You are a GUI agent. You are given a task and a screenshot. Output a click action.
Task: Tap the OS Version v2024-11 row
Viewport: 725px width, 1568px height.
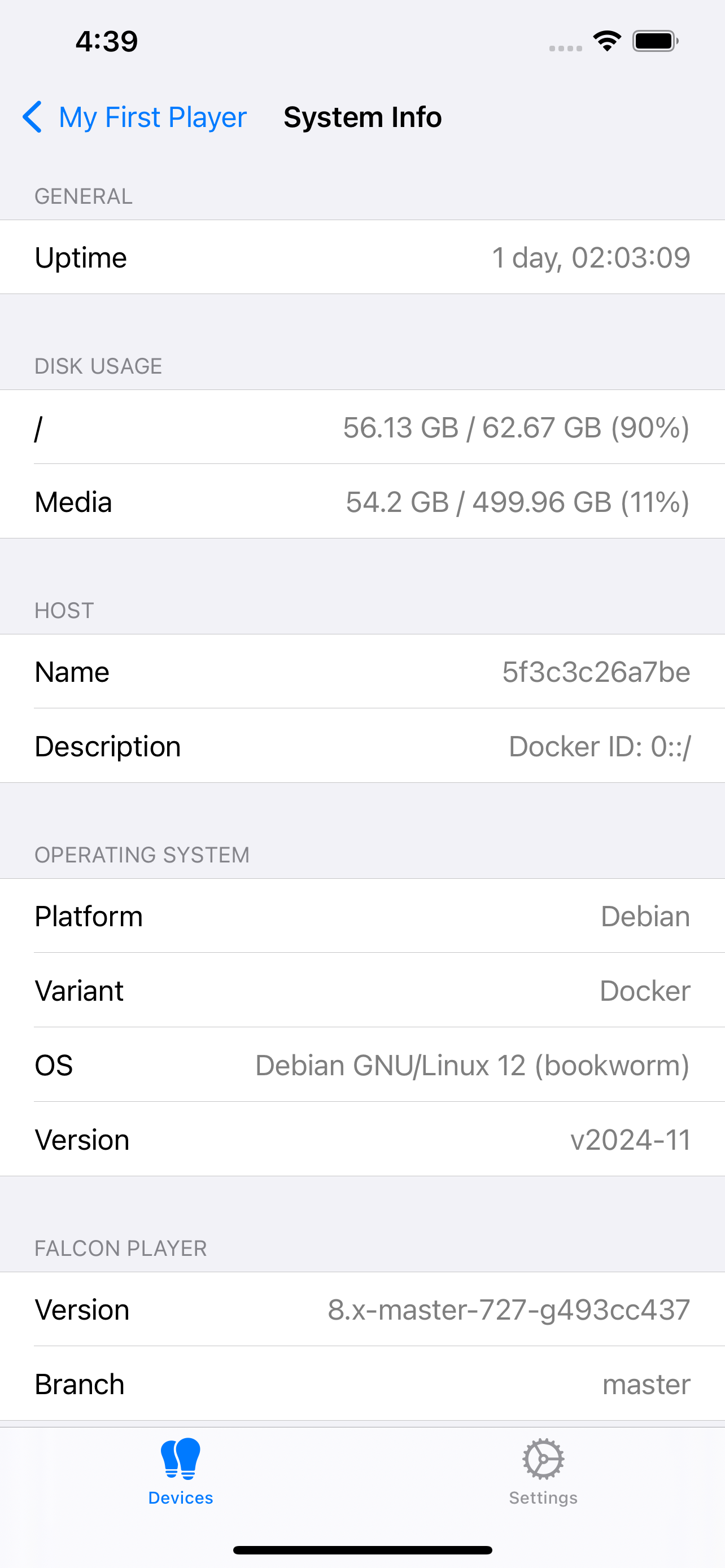coord(362,1140)
